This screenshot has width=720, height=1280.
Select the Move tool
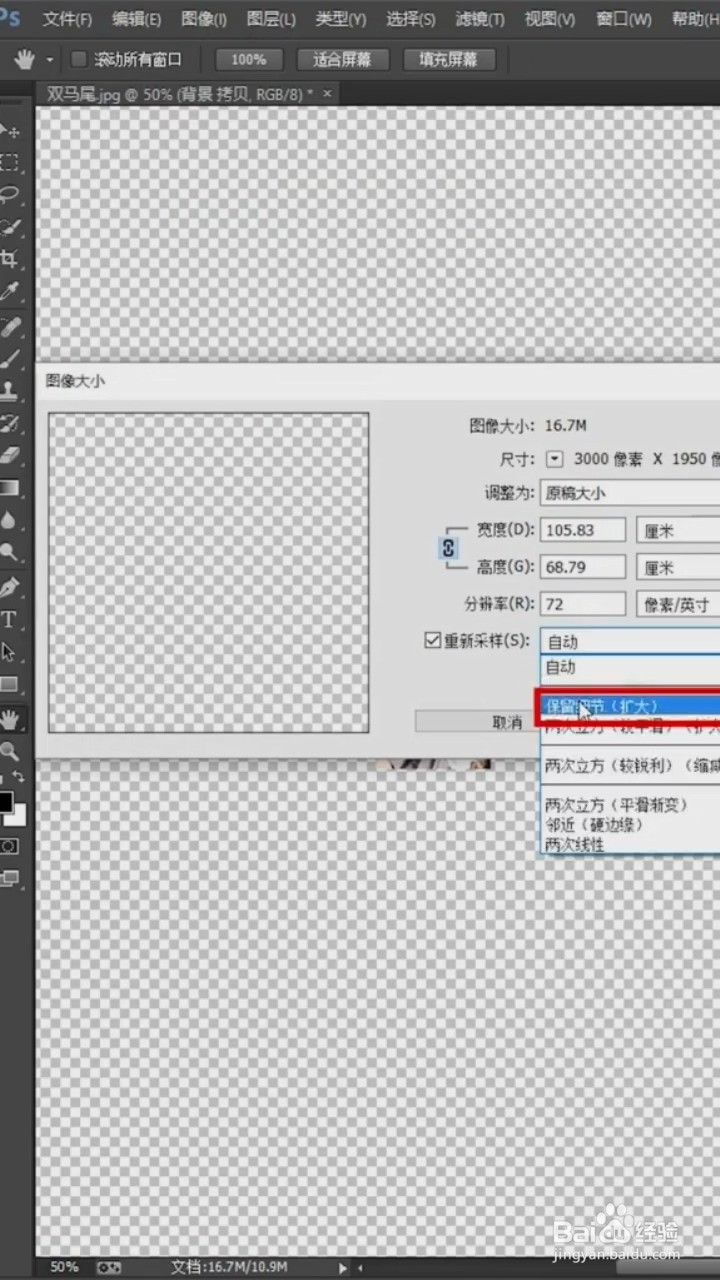pos(9,131)
